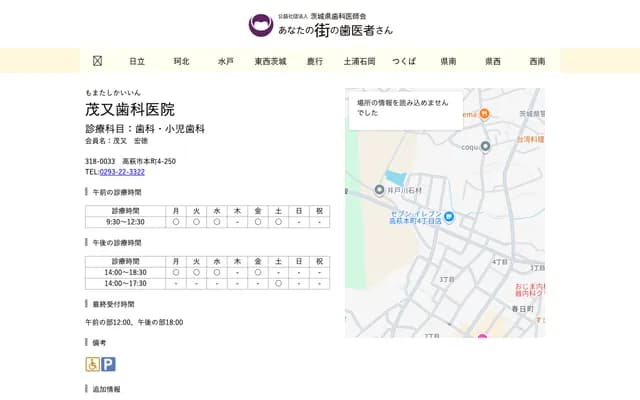Viewport: 640px width, 400px height.
Task: Click the 西南 navigation link
Action: tap(537, 61)
